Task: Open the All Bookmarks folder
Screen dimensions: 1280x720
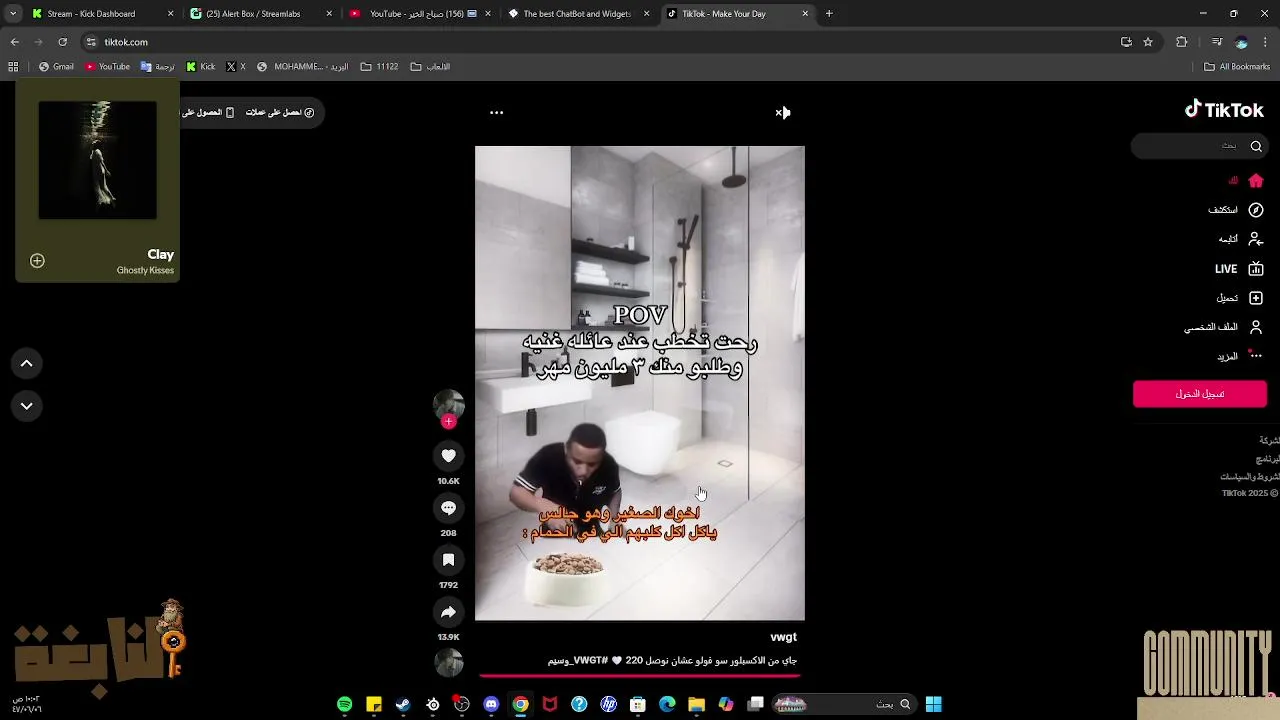Action: (1237, 67)
